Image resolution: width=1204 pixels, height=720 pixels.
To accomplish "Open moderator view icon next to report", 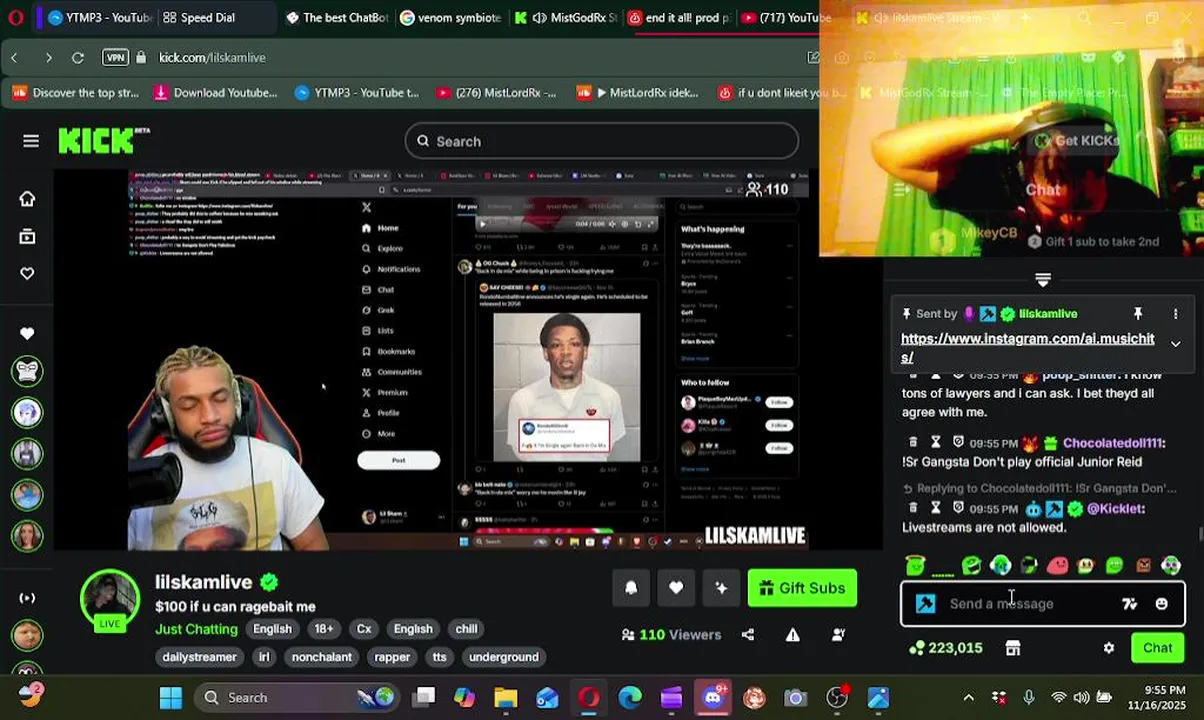I will pyautogui.click(x=838, y=634).
